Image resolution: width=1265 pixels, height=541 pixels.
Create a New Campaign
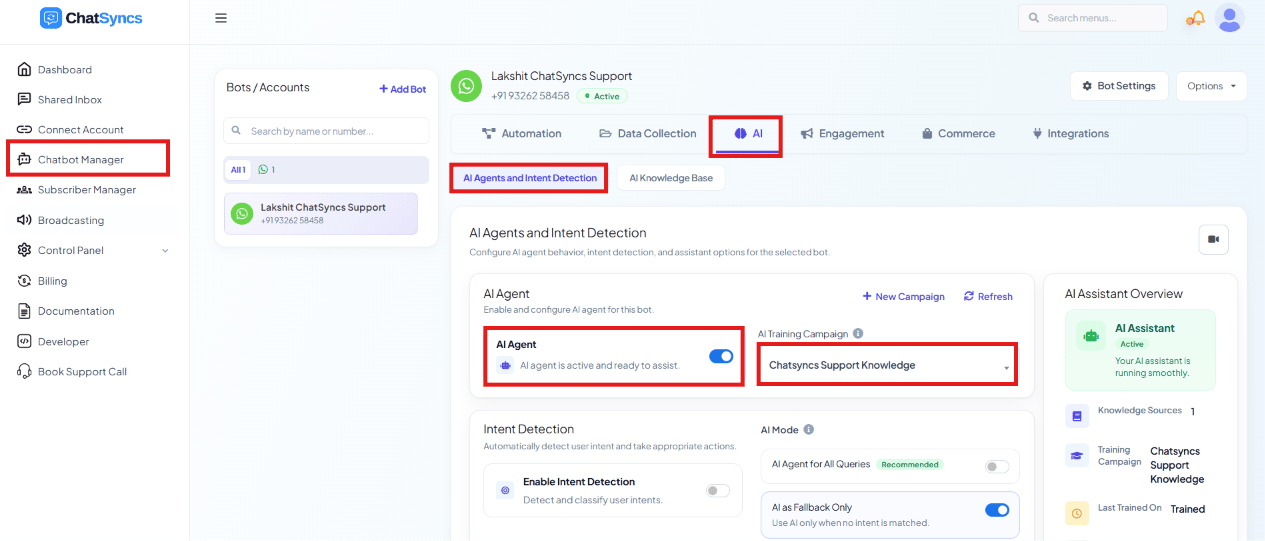pos(903,296)
